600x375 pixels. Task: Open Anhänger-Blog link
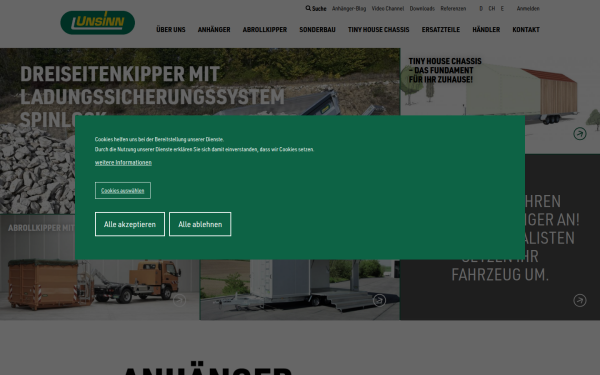pyautogui.click(x=349, y=8)
